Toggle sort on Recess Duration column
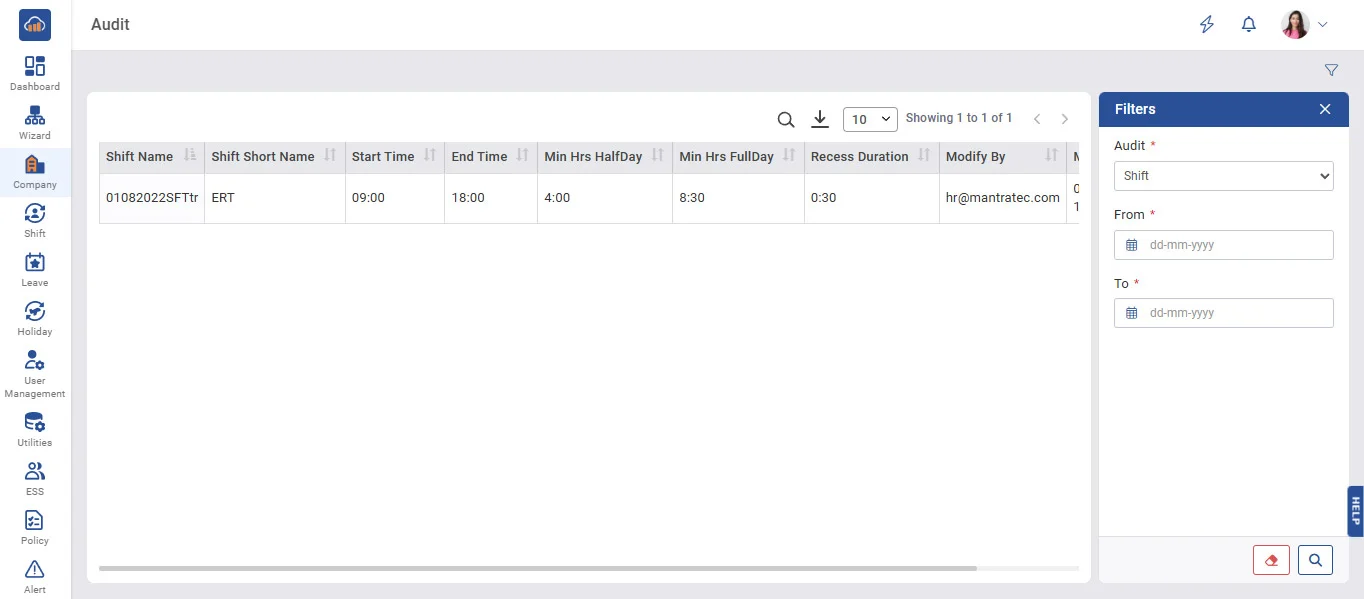 [x=924, y=156]
